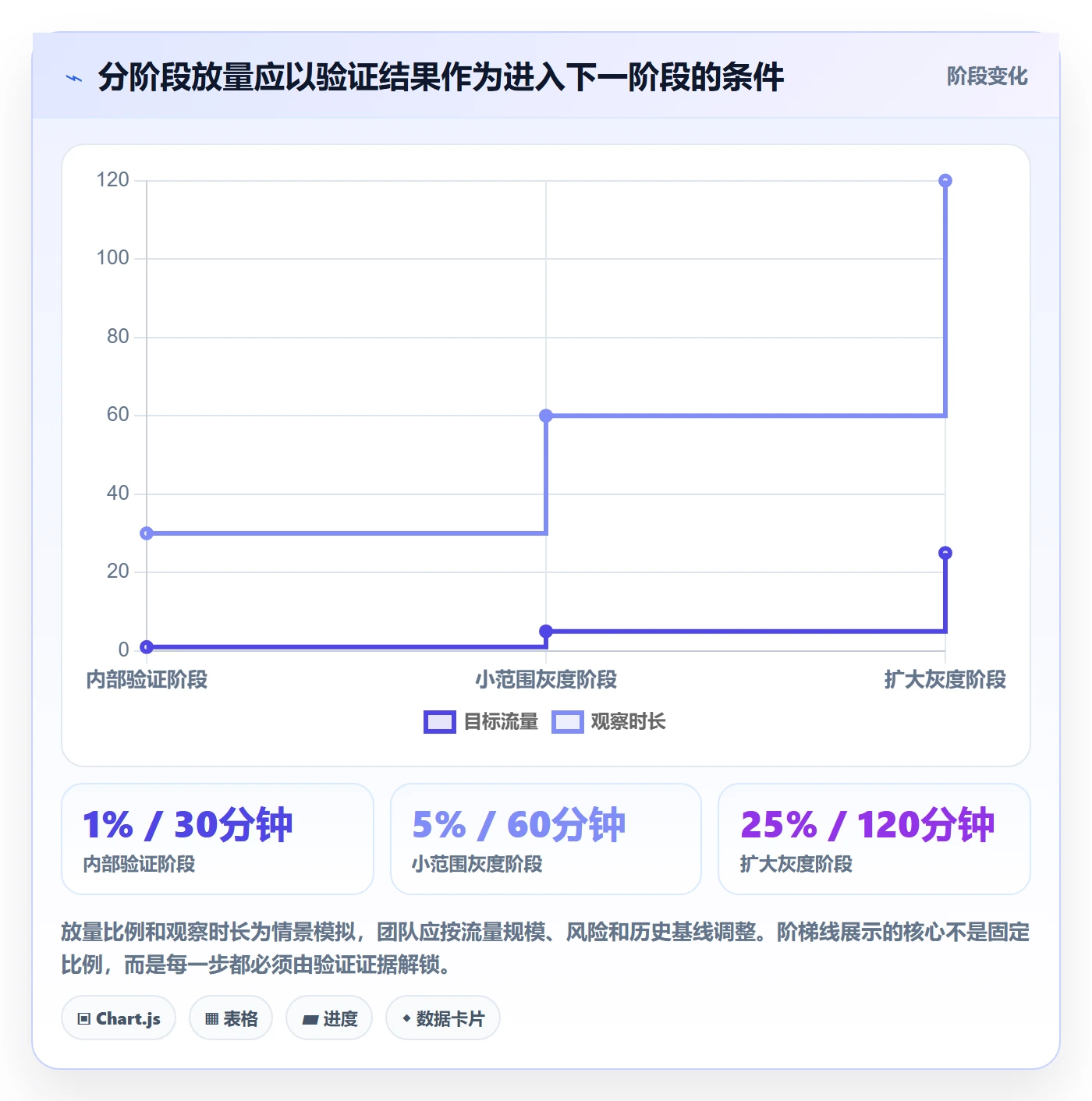Click the diamond icon in 数据卡片 chip
This screenshot has height=1101, width=1092.
pos(406,1018)
